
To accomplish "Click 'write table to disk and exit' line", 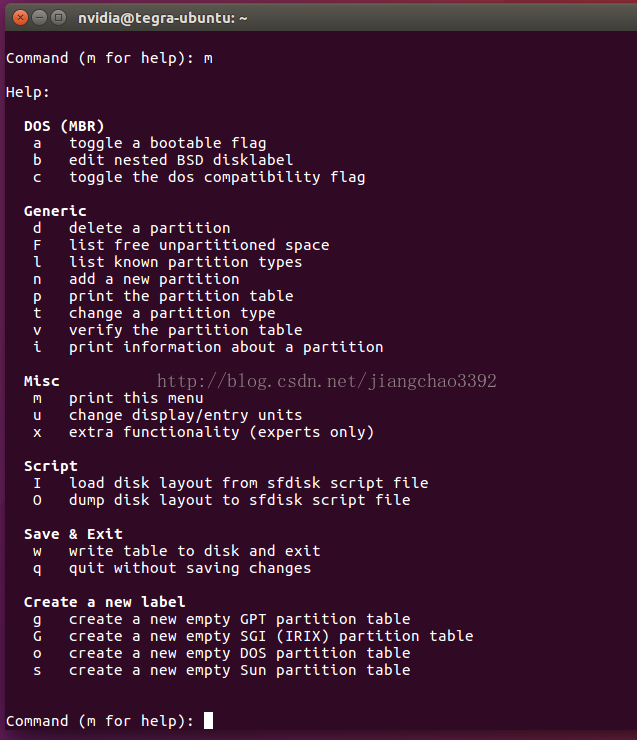I will tap(176, 551).
